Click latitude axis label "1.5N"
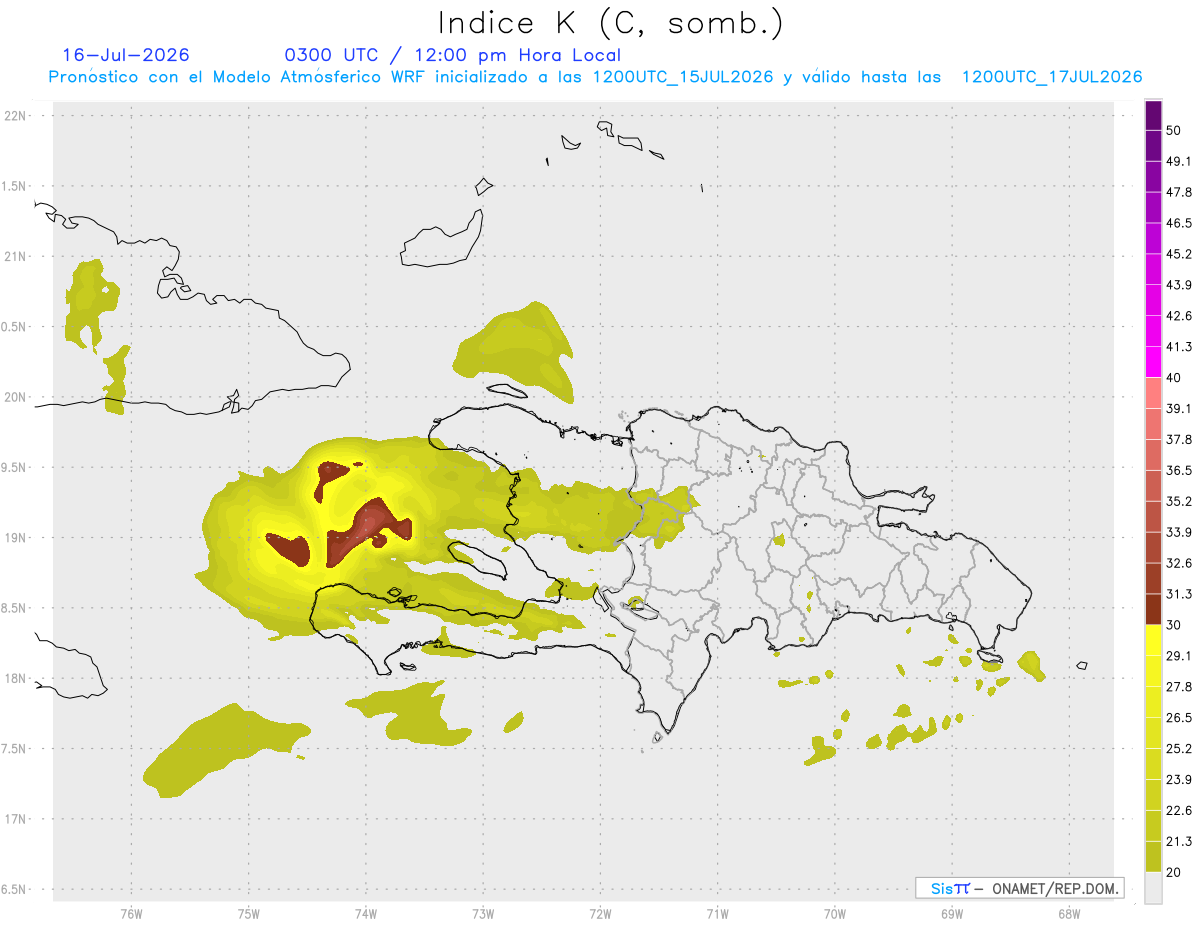Viewport: 1200px width, 927px height. click(x=15, y=186)
